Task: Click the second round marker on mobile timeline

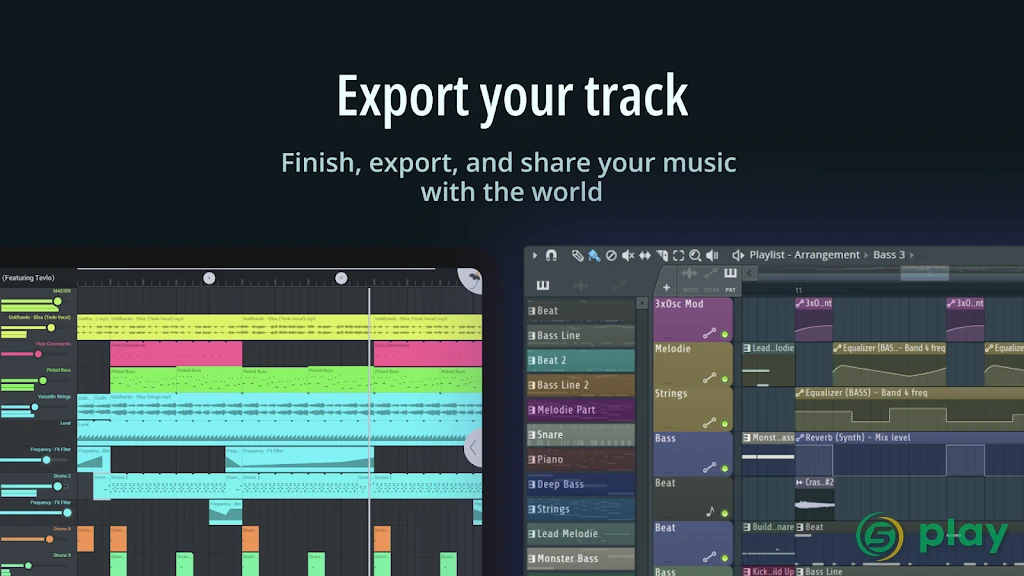Action: click(x=341, y=278)
